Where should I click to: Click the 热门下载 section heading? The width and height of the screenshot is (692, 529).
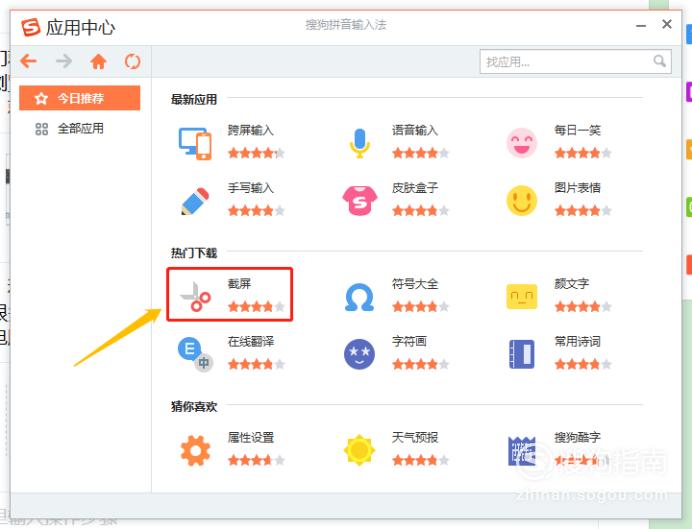194,253
